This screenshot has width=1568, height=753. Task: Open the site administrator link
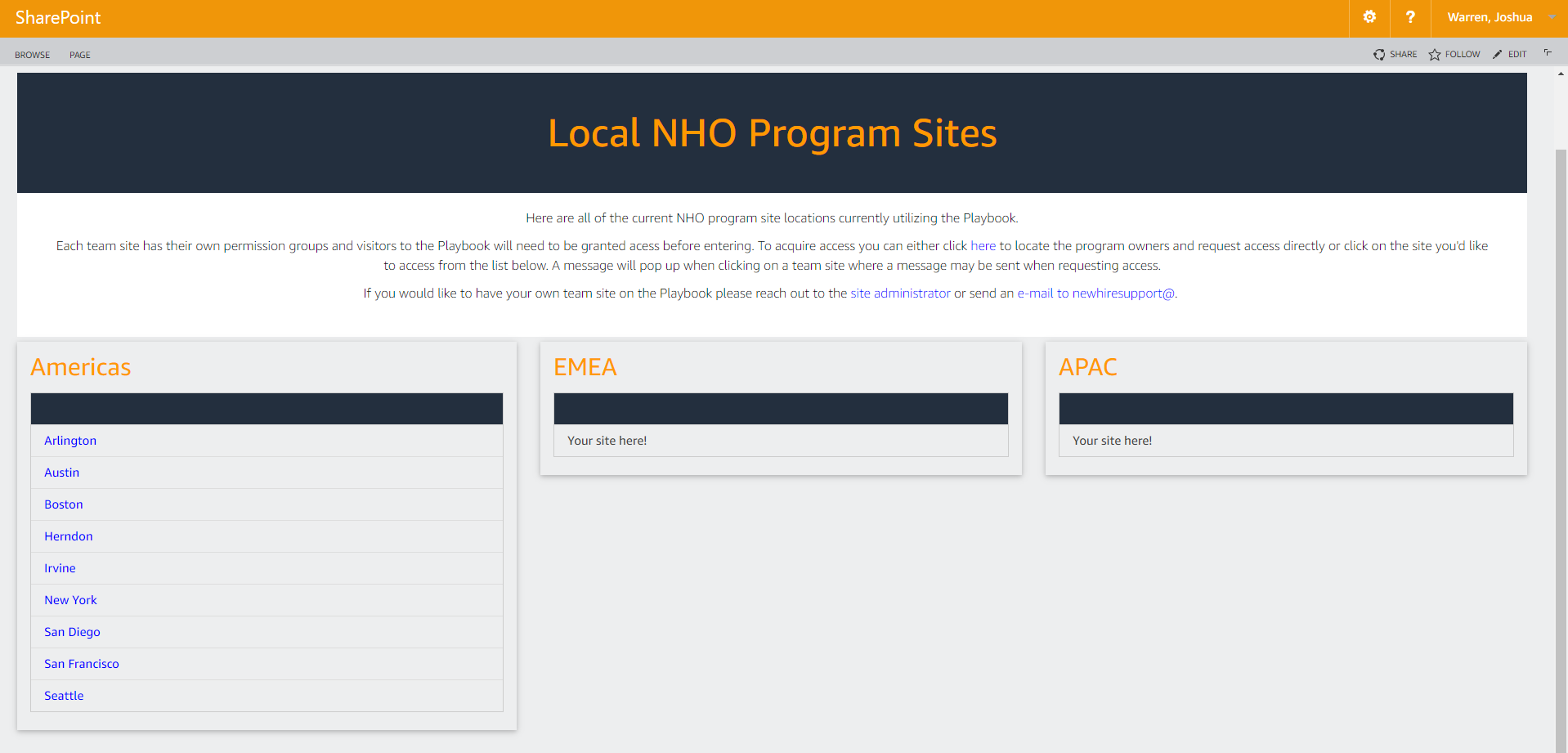(x=900, y=294)
